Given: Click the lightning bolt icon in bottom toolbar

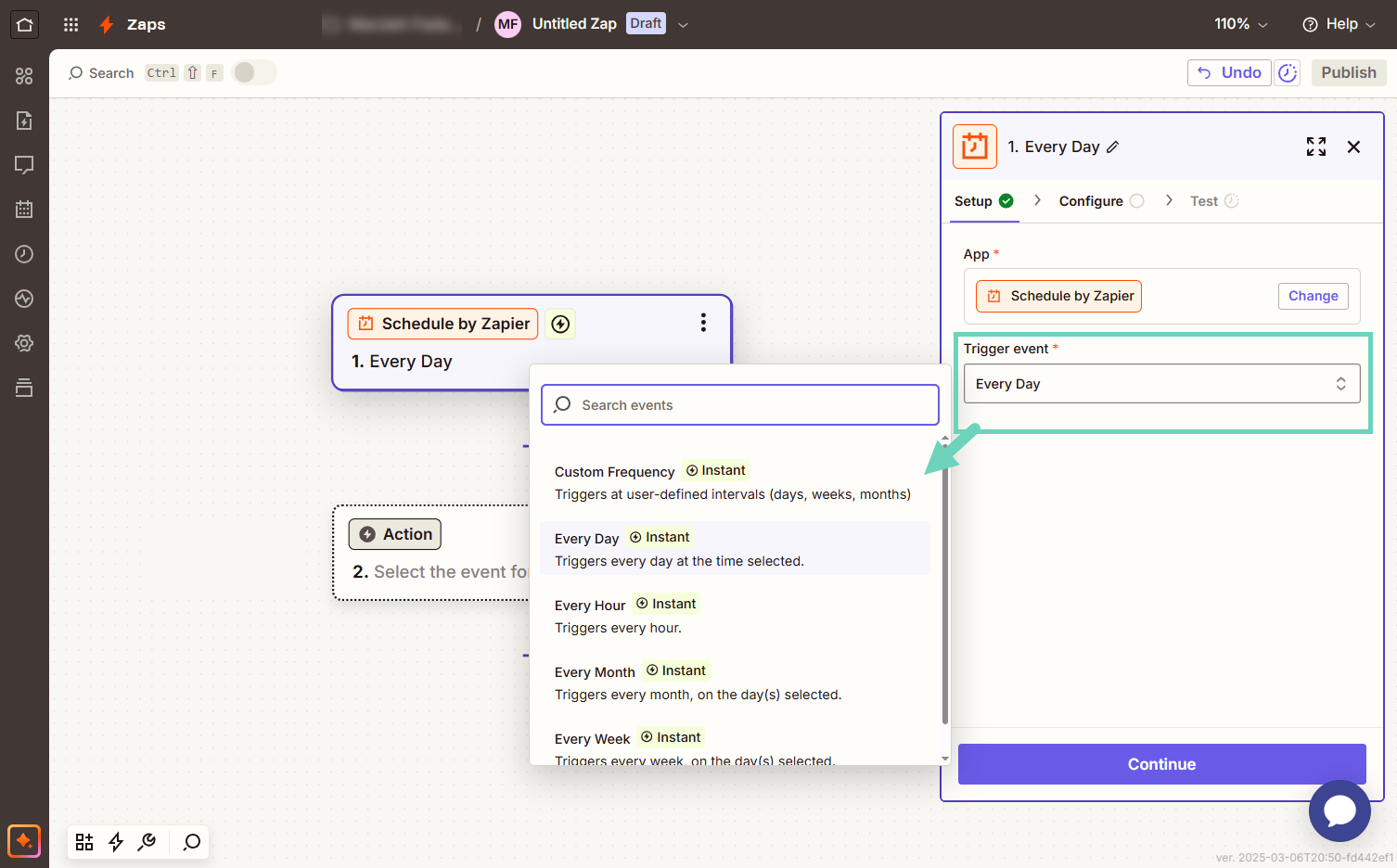Looking at the screenshot, I should 116,842.
